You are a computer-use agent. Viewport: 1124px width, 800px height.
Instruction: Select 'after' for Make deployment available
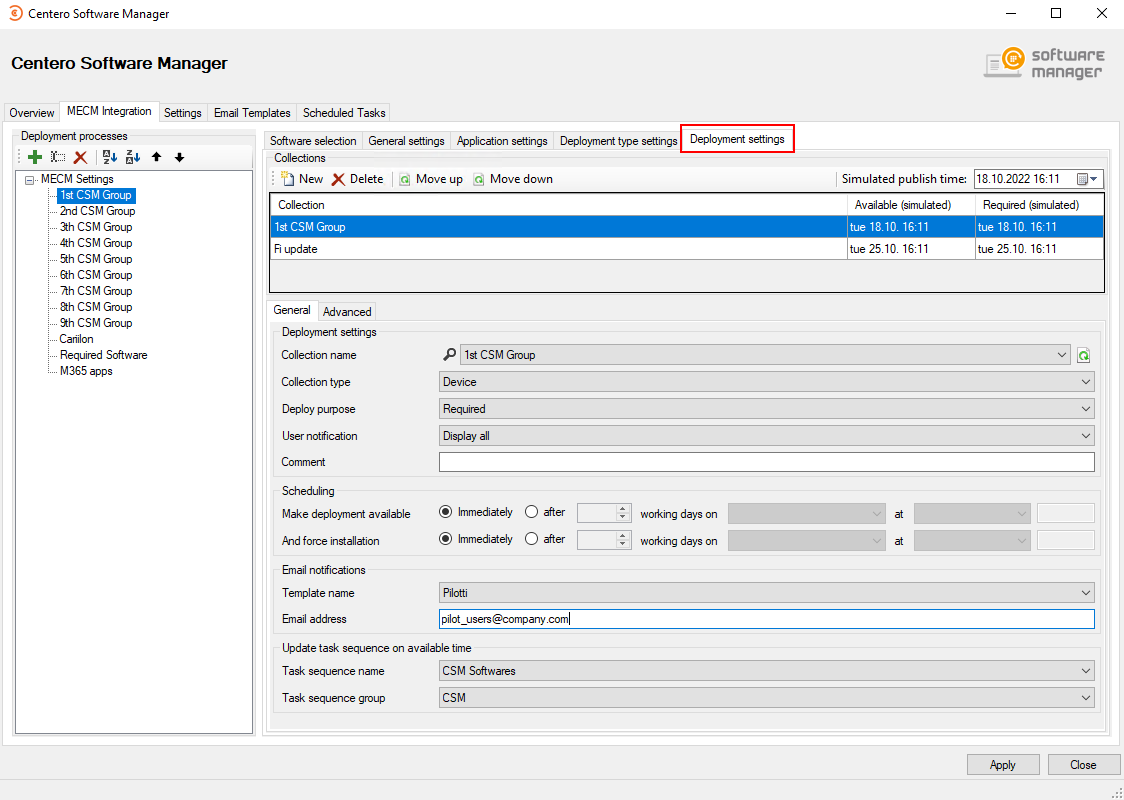(x=532, y=512)
